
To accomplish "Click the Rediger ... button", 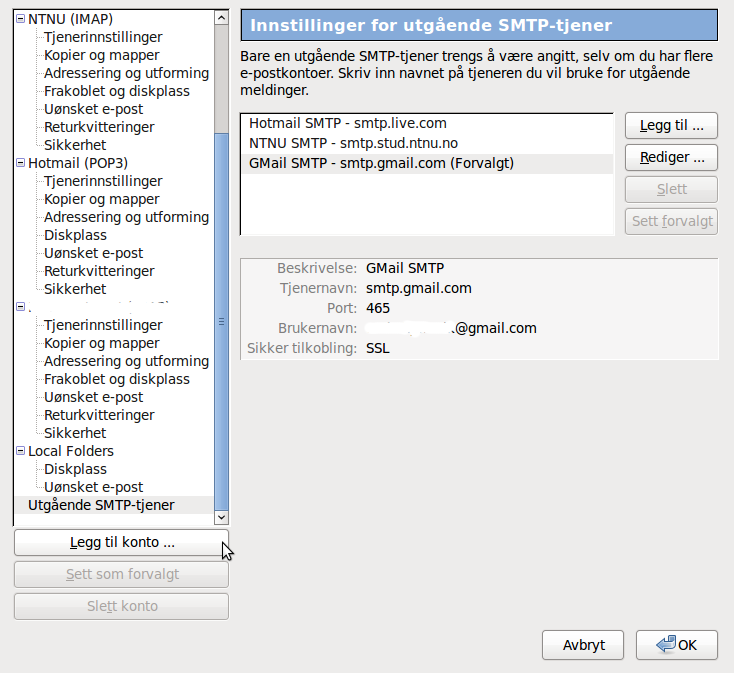I will 671,157.
